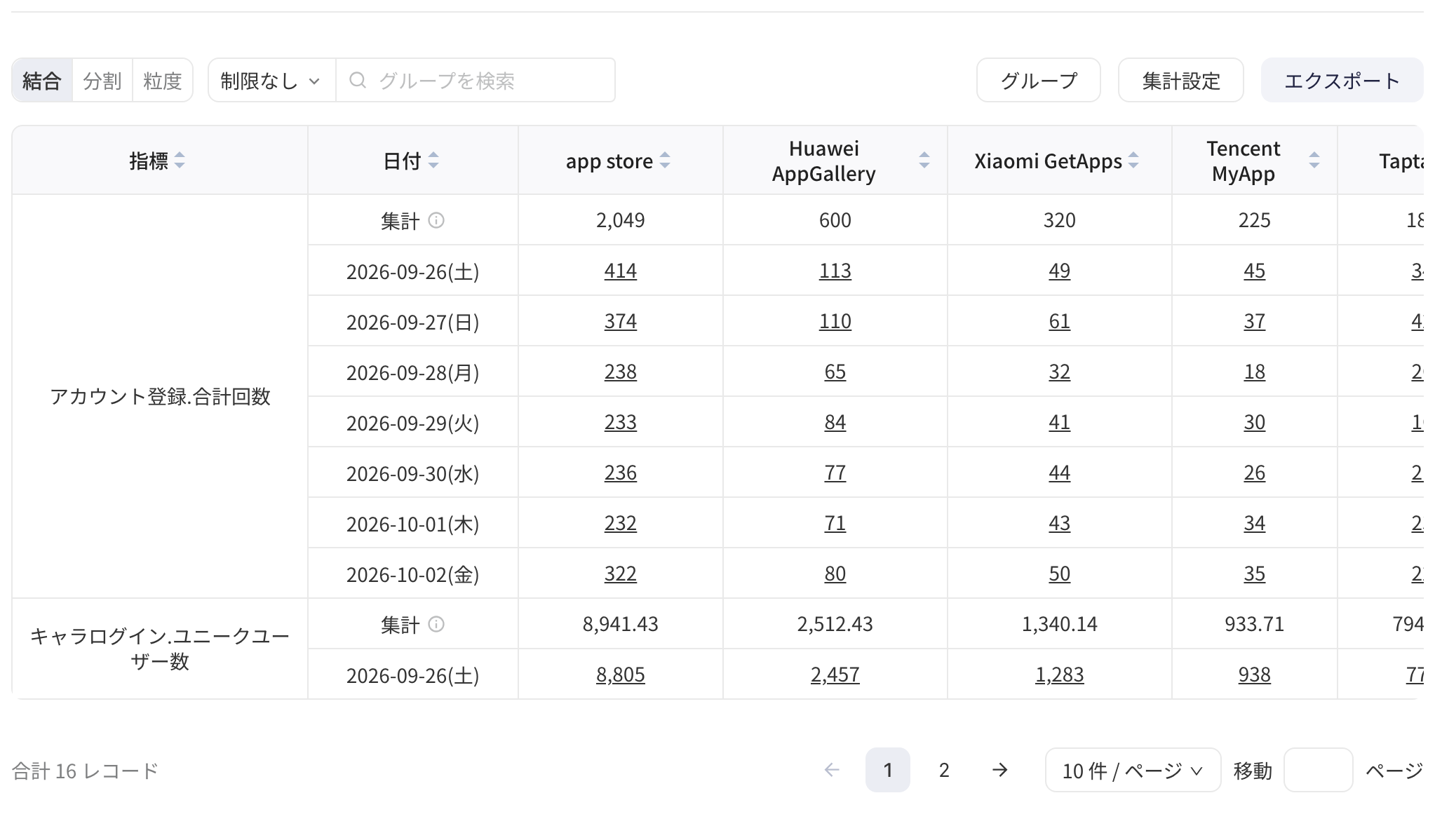Click the グループ button

click(x=1038, y=80)
